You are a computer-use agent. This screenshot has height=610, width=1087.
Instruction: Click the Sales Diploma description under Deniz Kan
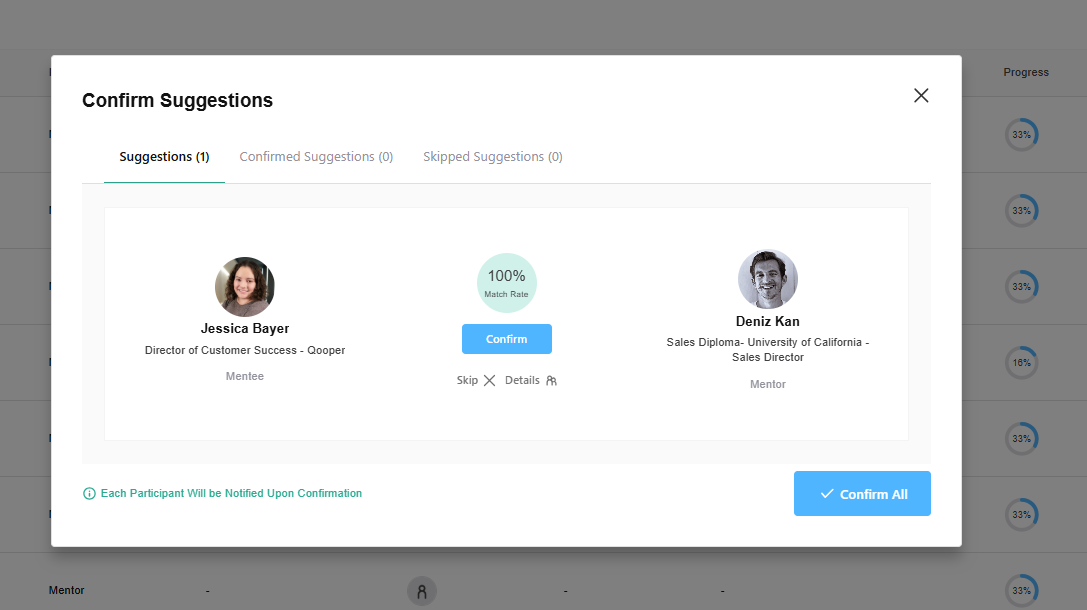click(x=767, y=350)
